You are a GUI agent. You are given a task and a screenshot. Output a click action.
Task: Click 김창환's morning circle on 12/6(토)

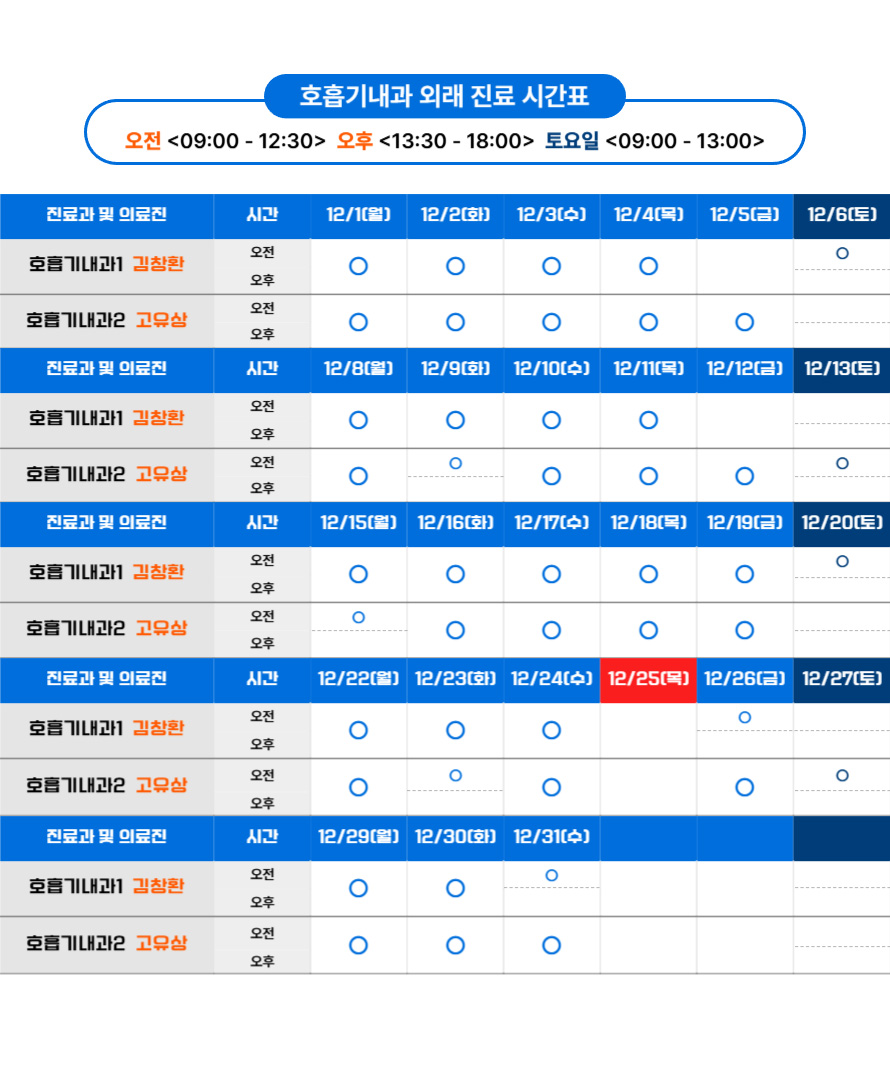coord(842,254)
